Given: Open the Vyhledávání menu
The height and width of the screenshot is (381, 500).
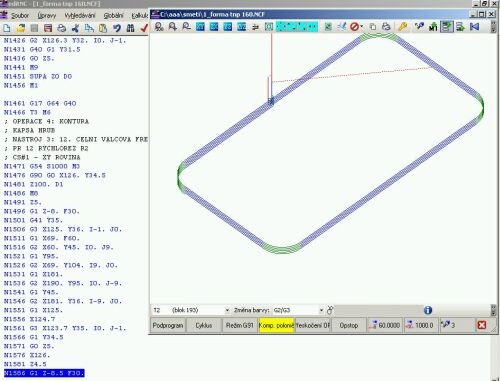Looking at the screenshot, I should click(80, 16).
